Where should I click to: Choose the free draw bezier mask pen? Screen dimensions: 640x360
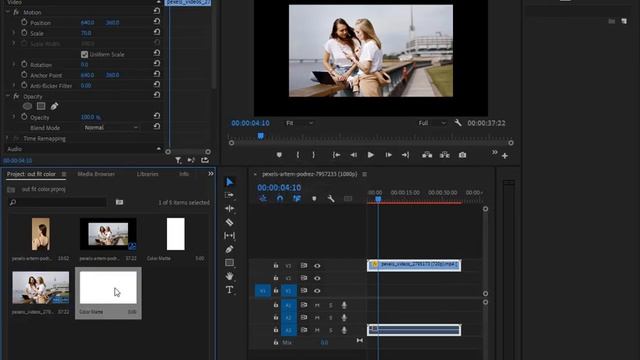coord(54,106)
